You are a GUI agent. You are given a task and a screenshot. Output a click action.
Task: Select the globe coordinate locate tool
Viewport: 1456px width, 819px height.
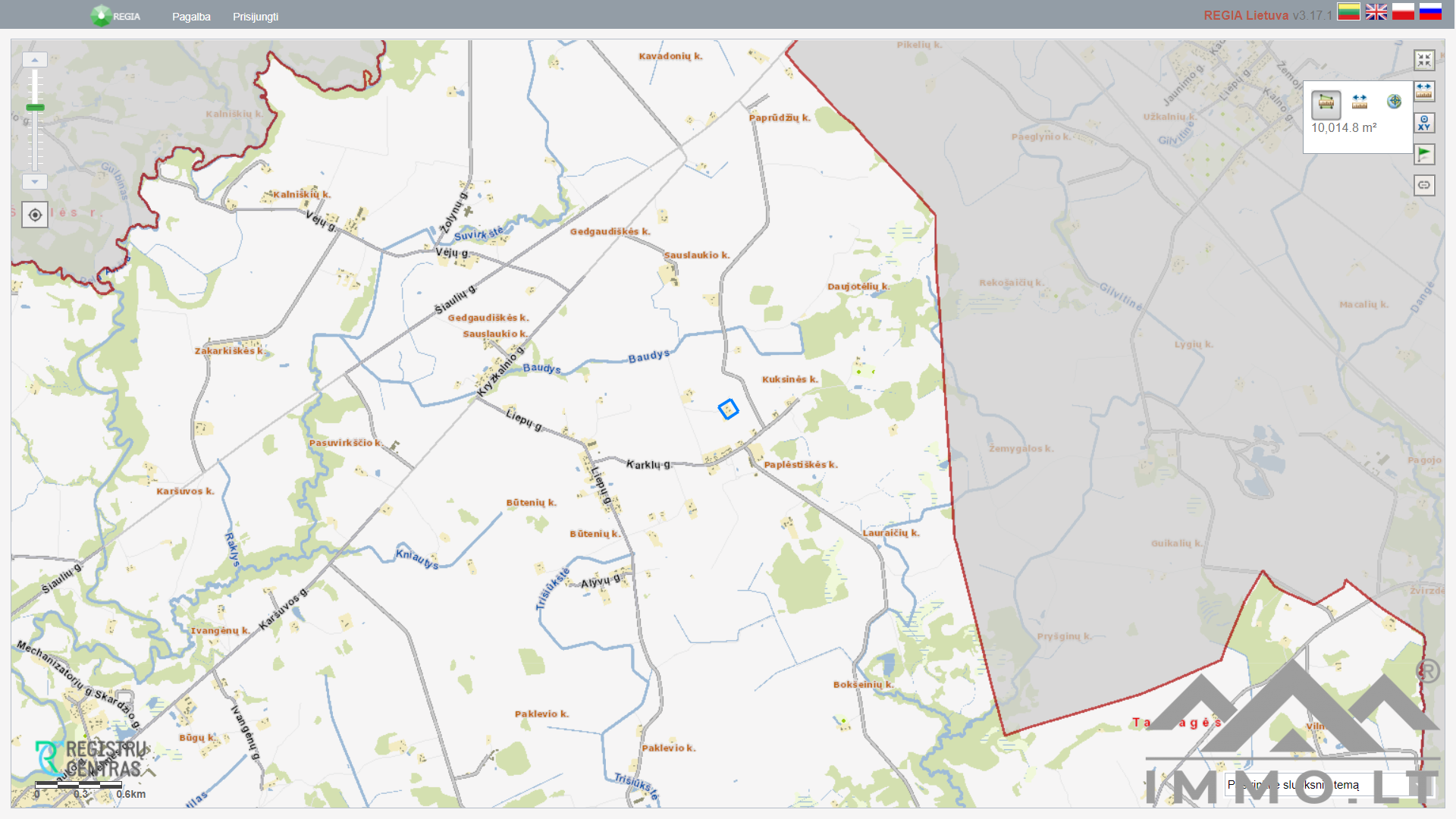point(1394,102)
